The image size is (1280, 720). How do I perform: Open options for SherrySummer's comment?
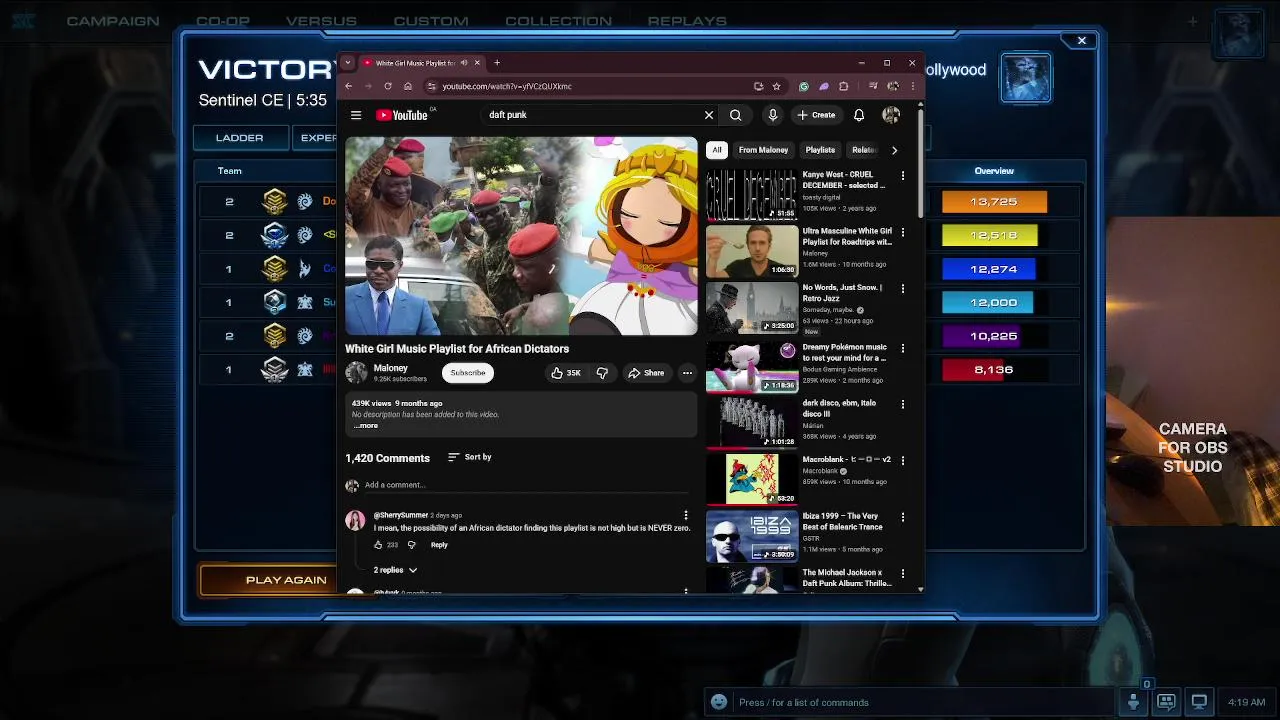pyautogui.click(x=686, y=516)
